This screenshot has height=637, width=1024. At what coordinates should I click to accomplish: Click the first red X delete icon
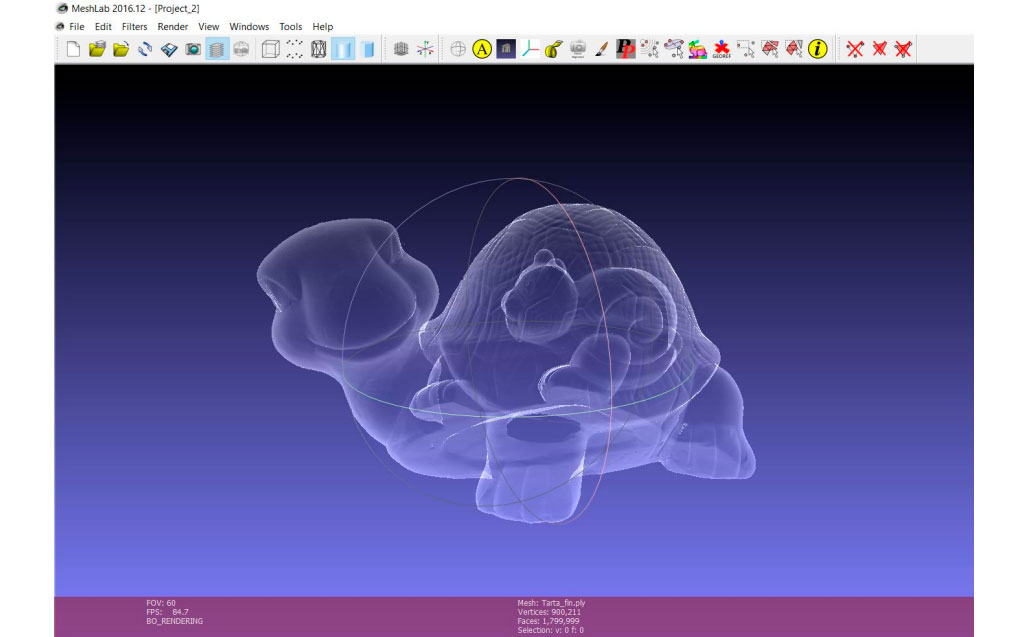pos(855,49)
